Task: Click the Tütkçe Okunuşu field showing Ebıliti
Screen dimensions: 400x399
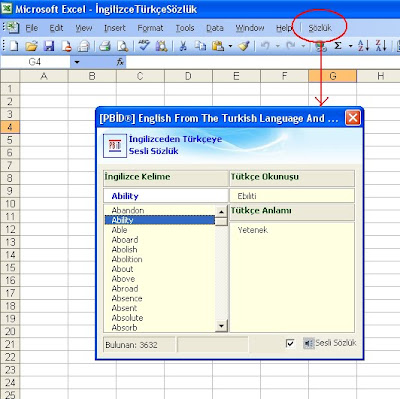Action: pos(292,196)
